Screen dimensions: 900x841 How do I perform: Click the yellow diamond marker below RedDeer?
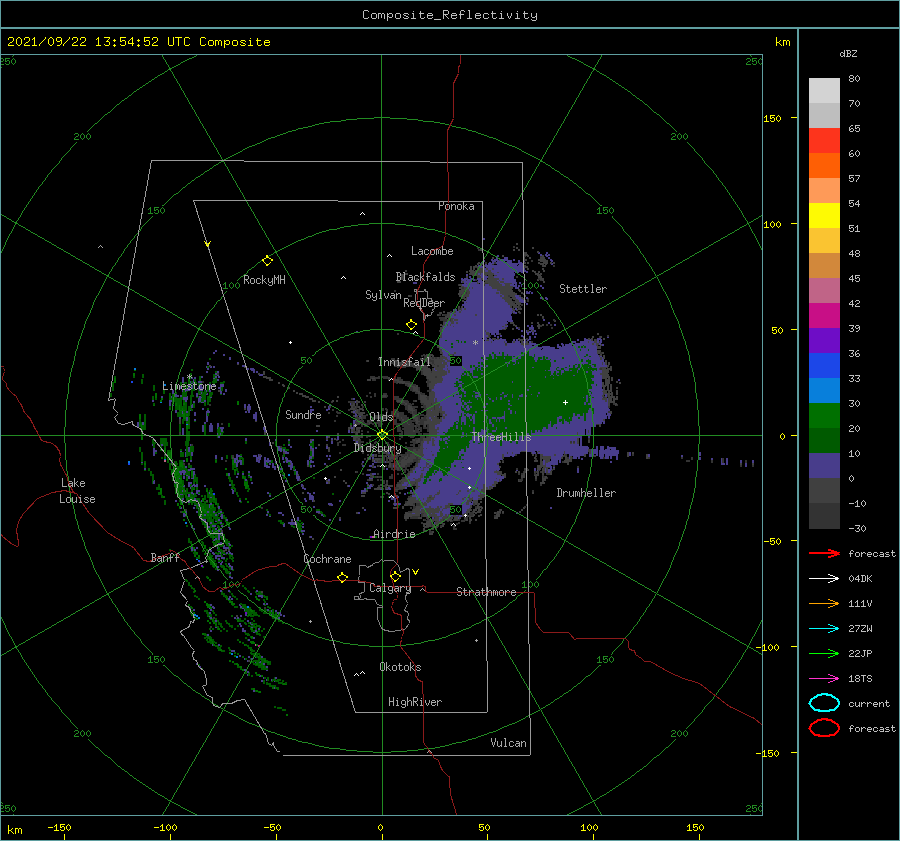click(x=412, y=325)
